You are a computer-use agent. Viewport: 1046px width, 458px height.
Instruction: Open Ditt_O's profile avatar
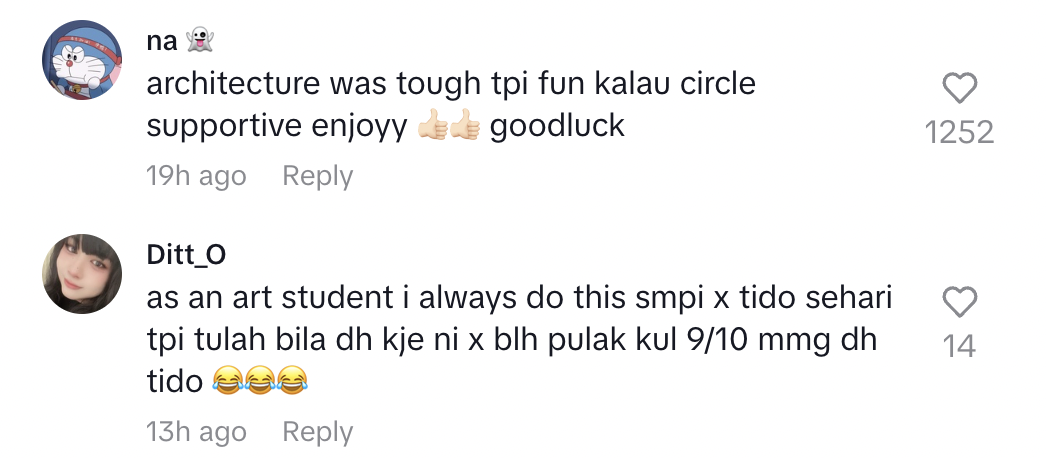[82, 274]
